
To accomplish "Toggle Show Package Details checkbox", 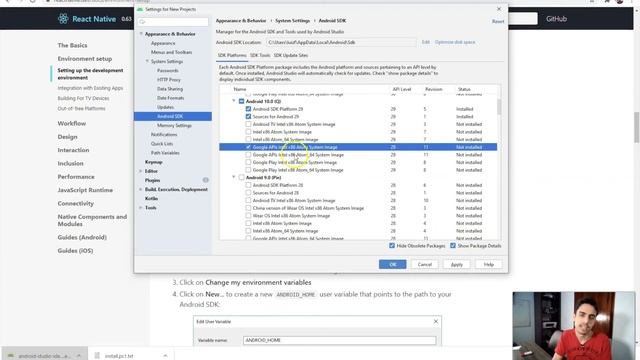I will 453,246.
